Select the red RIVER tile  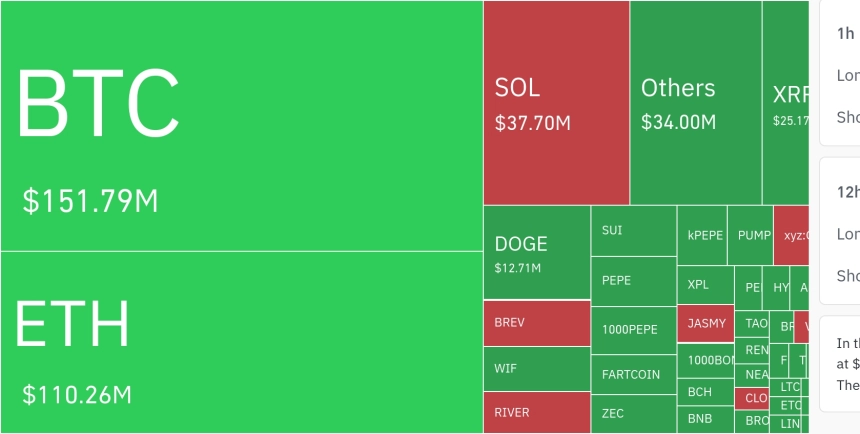536,412
